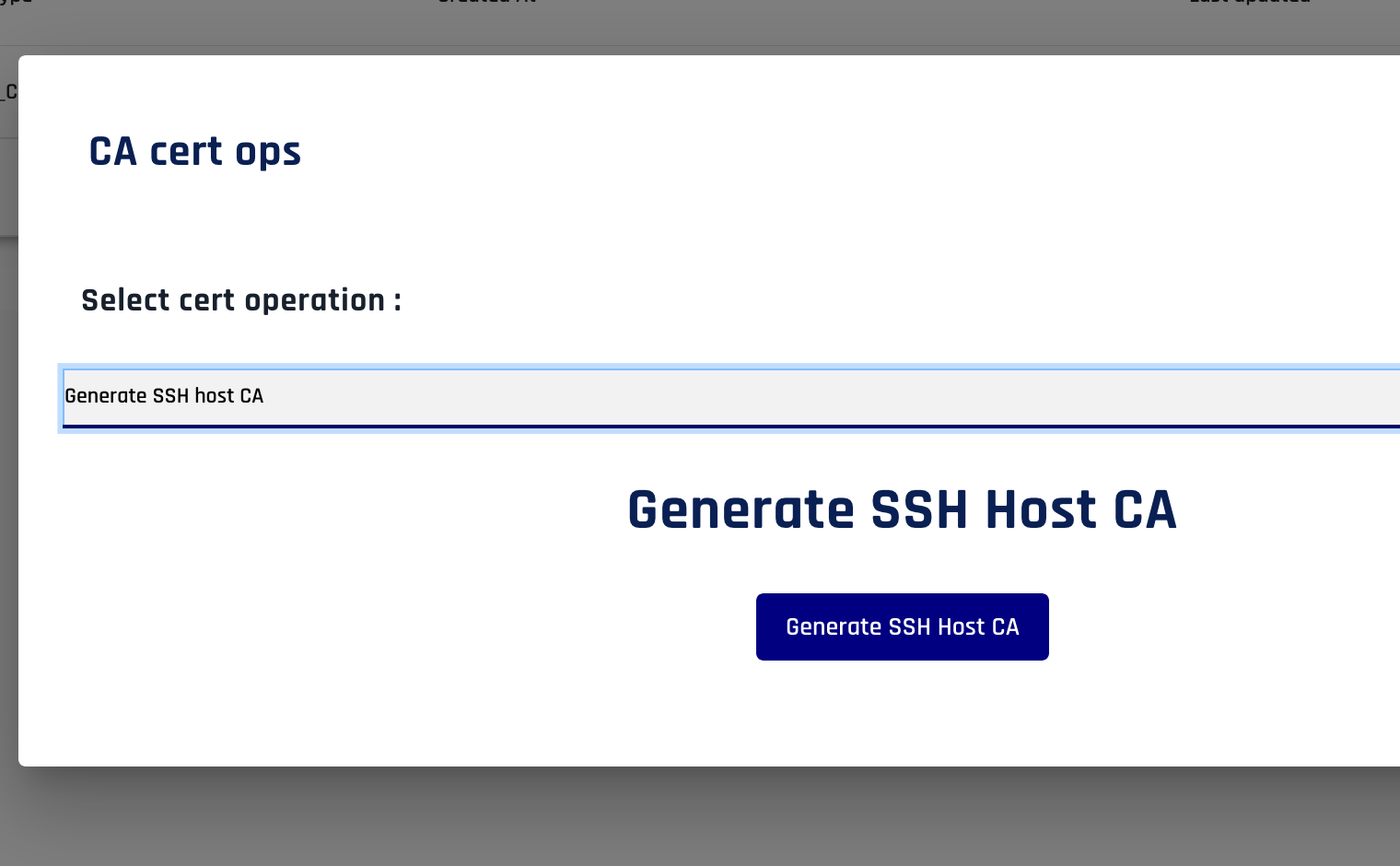Click the word 'CA' in the large heading

click(x=1145, y=510)
